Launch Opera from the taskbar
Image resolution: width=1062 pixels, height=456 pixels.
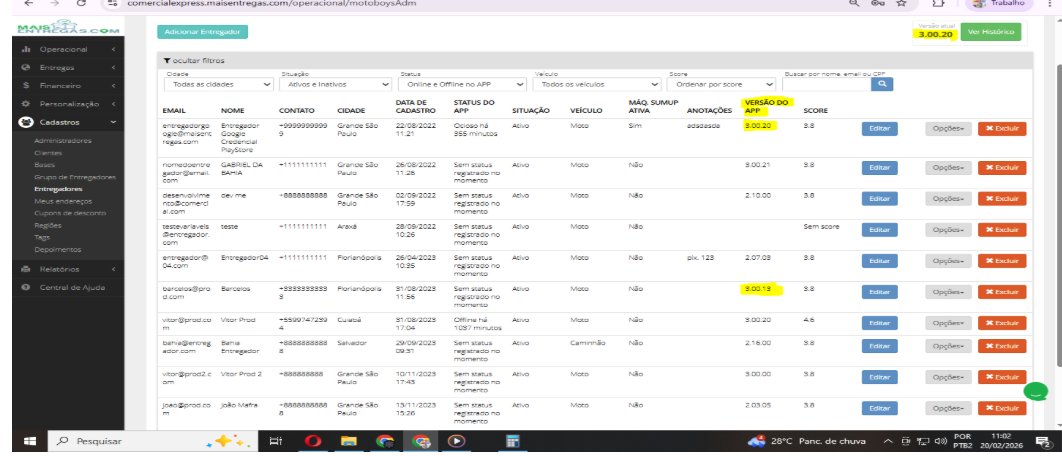[x=312, y=441]
